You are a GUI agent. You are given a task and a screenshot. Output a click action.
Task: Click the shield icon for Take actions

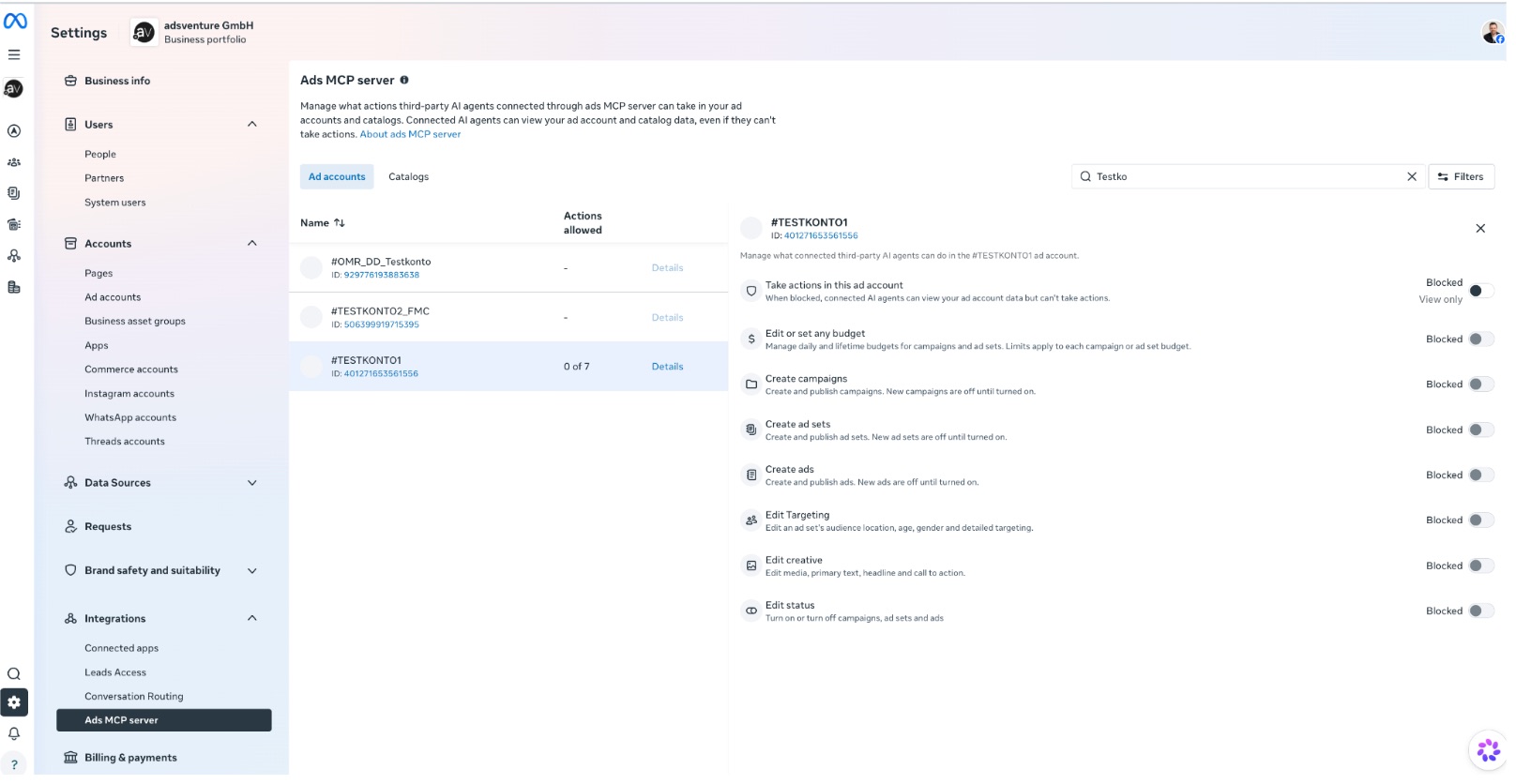coord(751,291)
